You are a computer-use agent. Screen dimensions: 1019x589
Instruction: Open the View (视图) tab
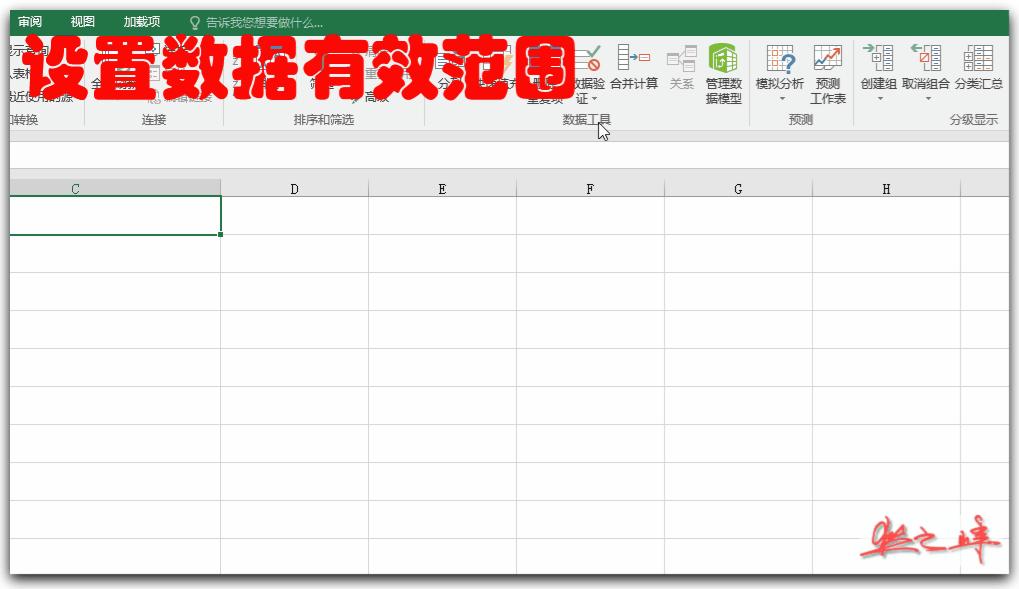[82, 20]
